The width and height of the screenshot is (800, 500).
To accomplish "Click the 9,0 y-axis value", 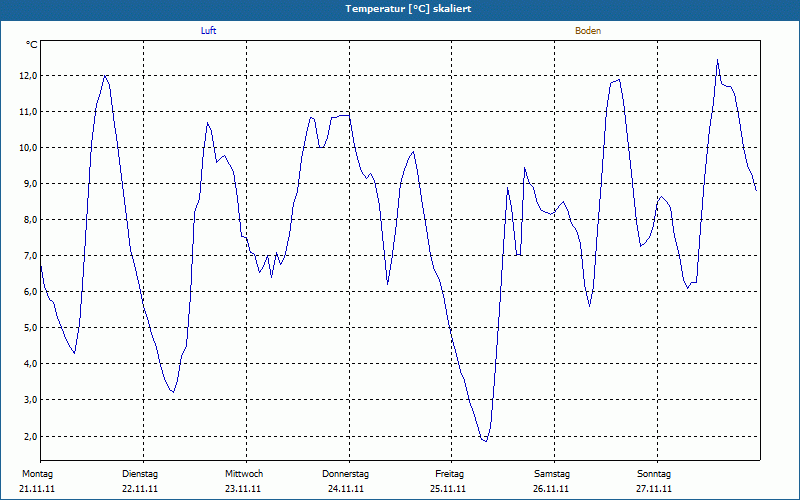I will pos(30,183).
